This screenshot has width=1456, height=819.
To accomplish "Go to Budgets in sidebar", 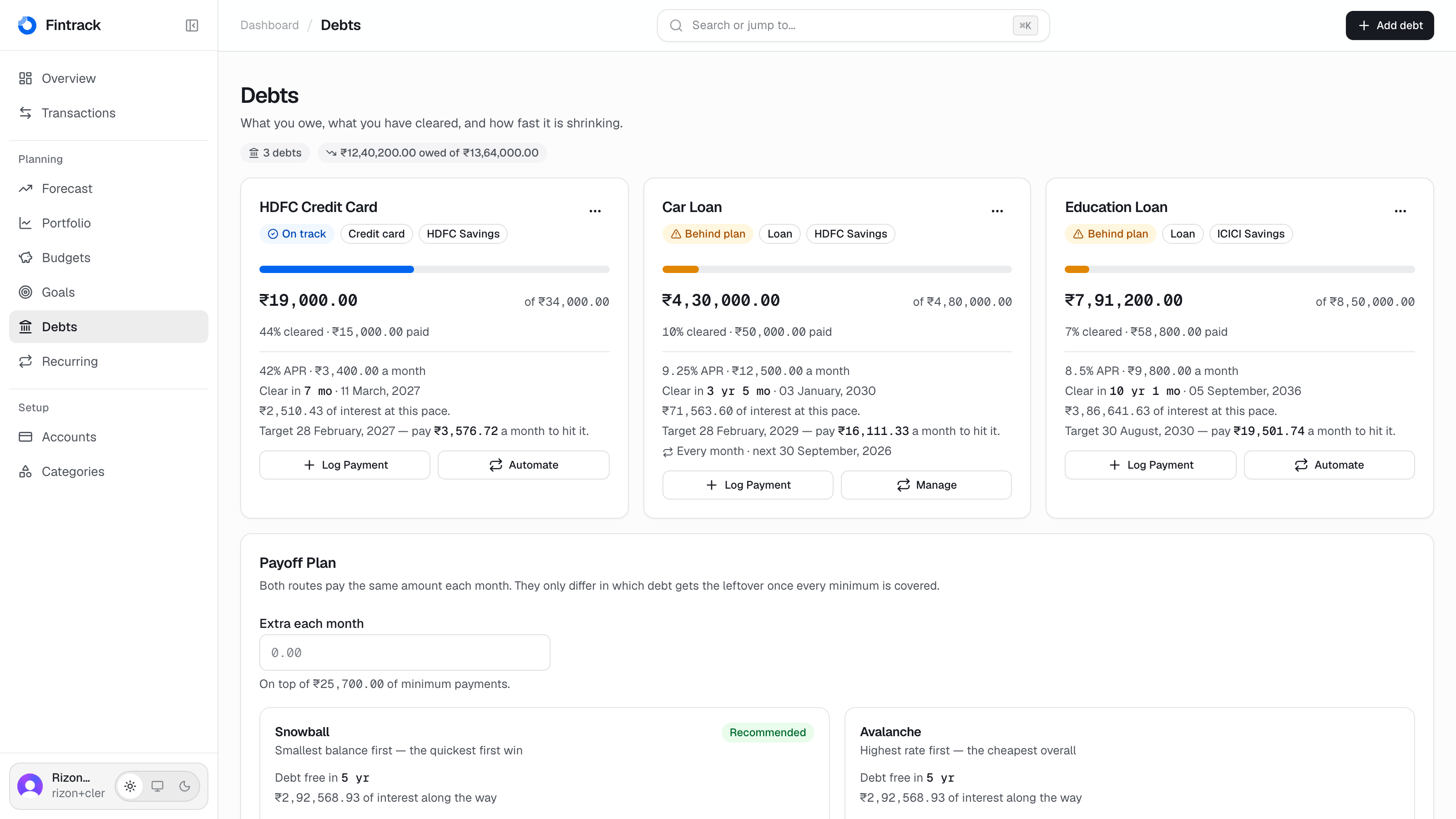I will click(x=109, y=258).
